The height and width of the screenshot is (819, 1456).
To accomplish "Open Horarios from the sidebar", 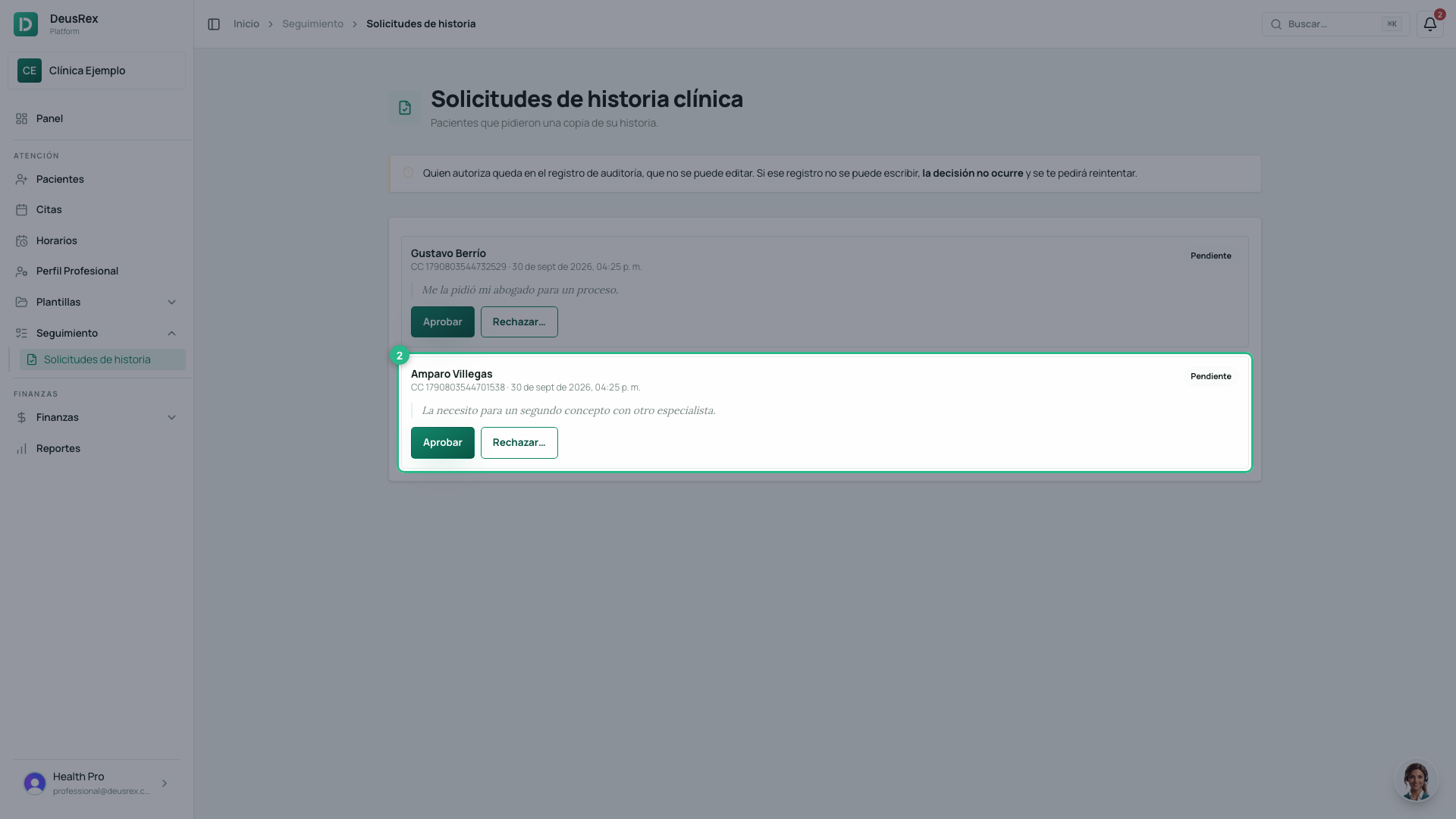I will pyautogui.click(x=96, y=241).
